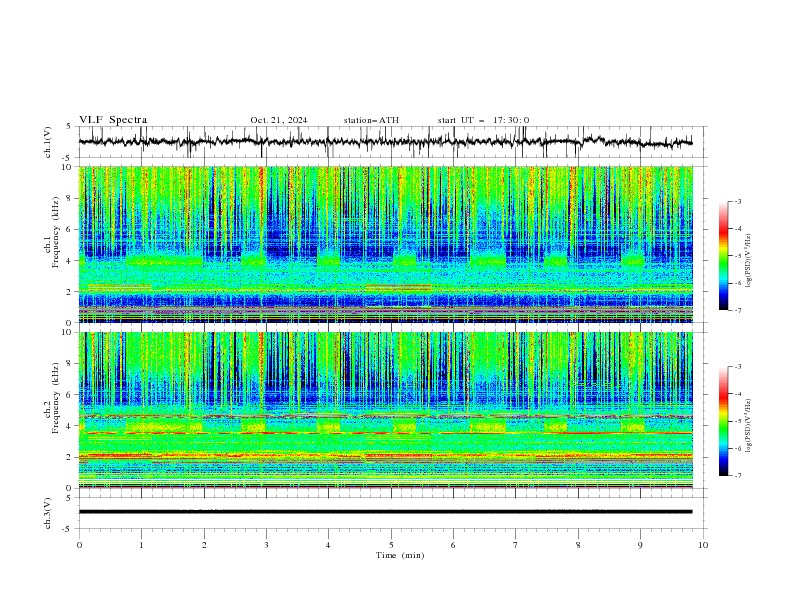
Task: Click the 'ch.3(V)' waveform axis label
Action: pos(48,513)
